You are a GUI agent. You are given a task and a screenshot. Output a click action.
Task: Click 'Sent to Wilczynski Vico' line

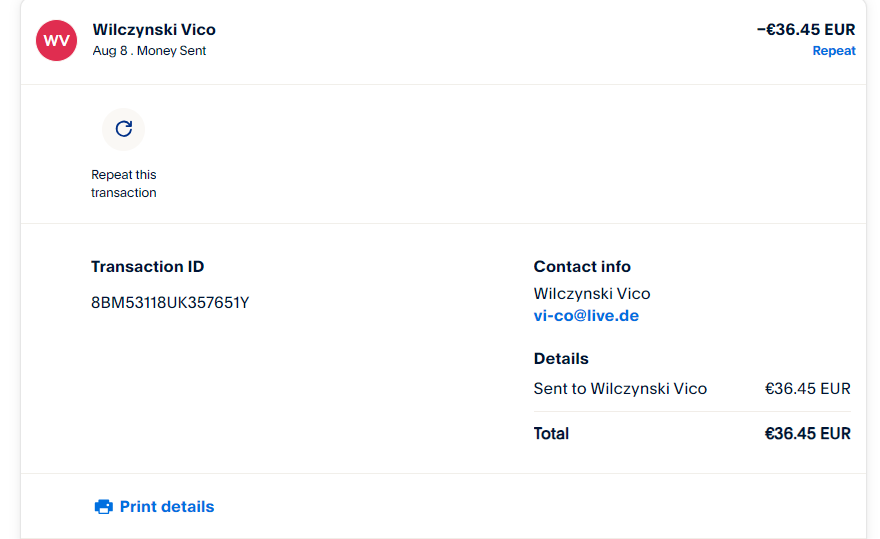coord(620,389)
